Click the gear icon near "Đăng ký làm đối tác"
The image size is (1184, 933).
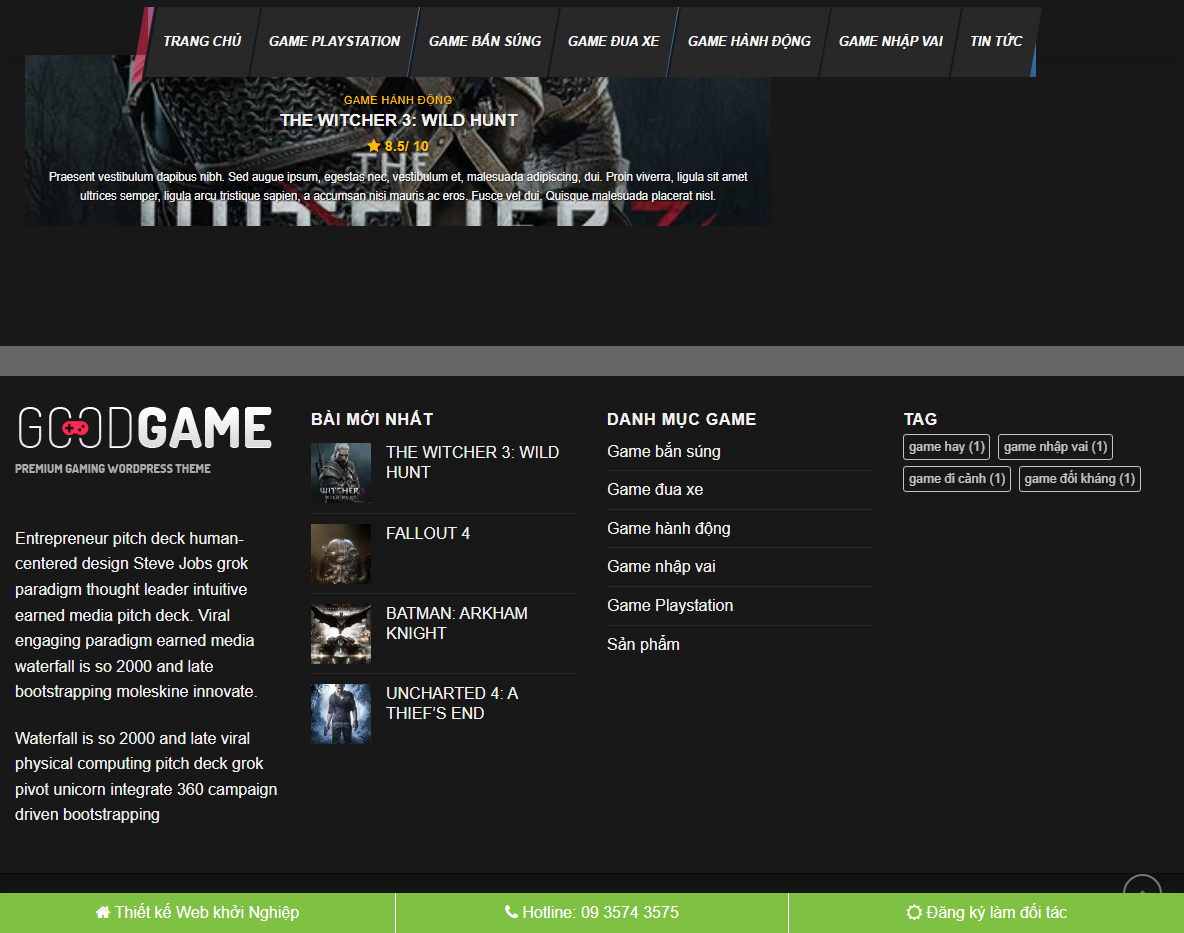click(x=913, y=912)
